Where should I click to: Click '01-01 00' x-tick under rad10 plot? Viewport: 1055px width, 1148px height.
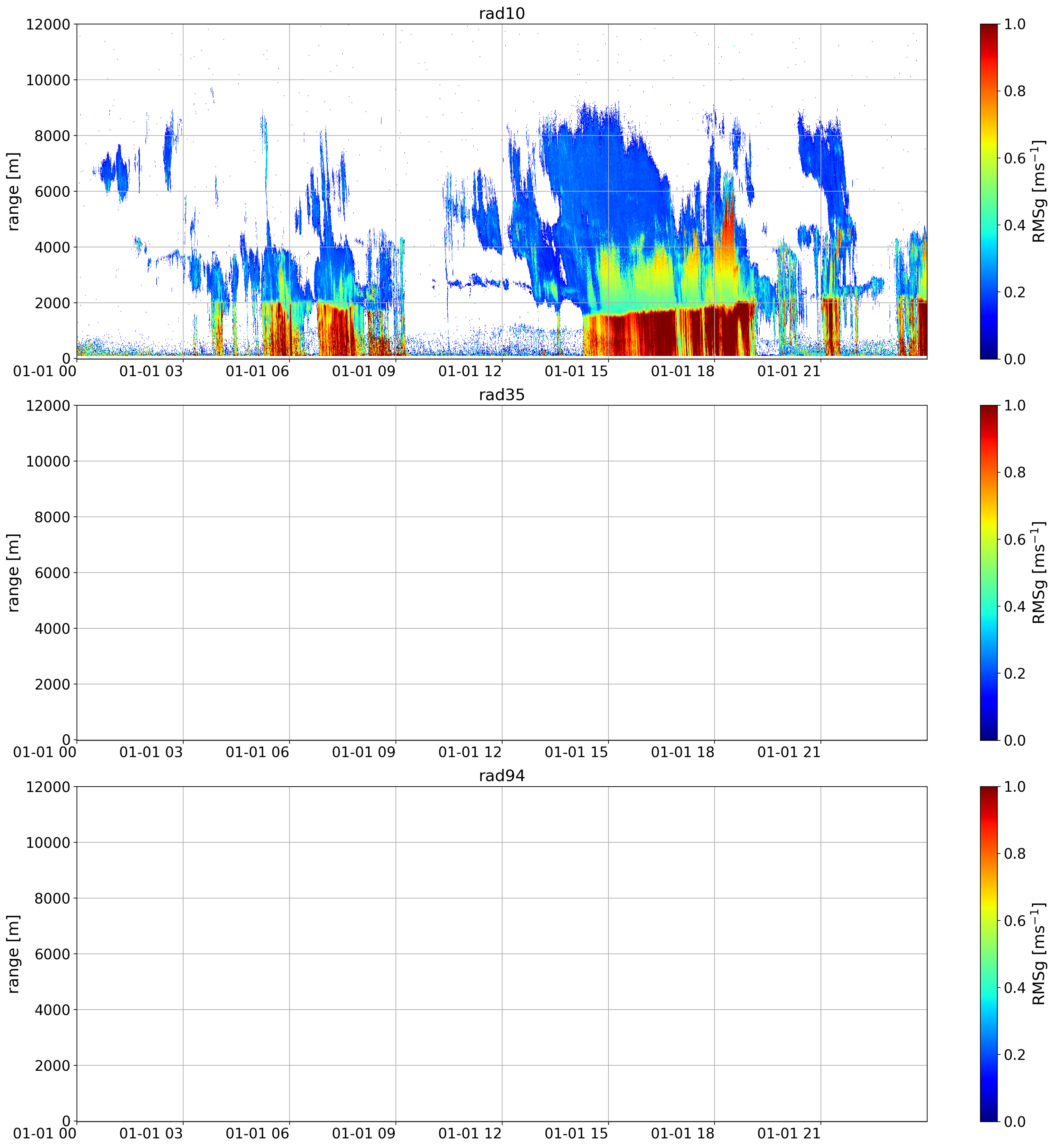[45, 371]
